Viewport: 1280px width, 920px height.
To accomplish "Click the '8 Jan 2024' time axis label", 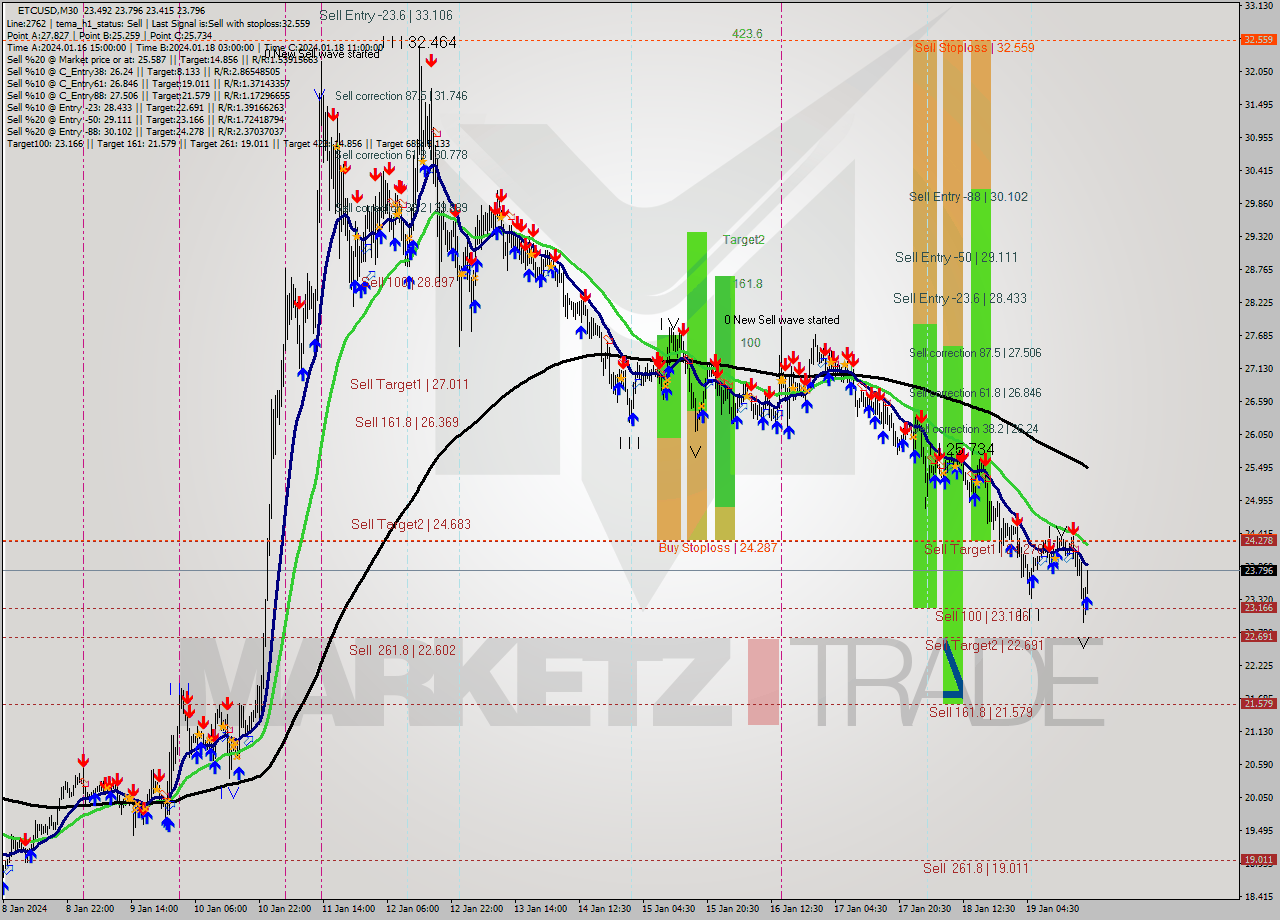I will coord(24,909).
